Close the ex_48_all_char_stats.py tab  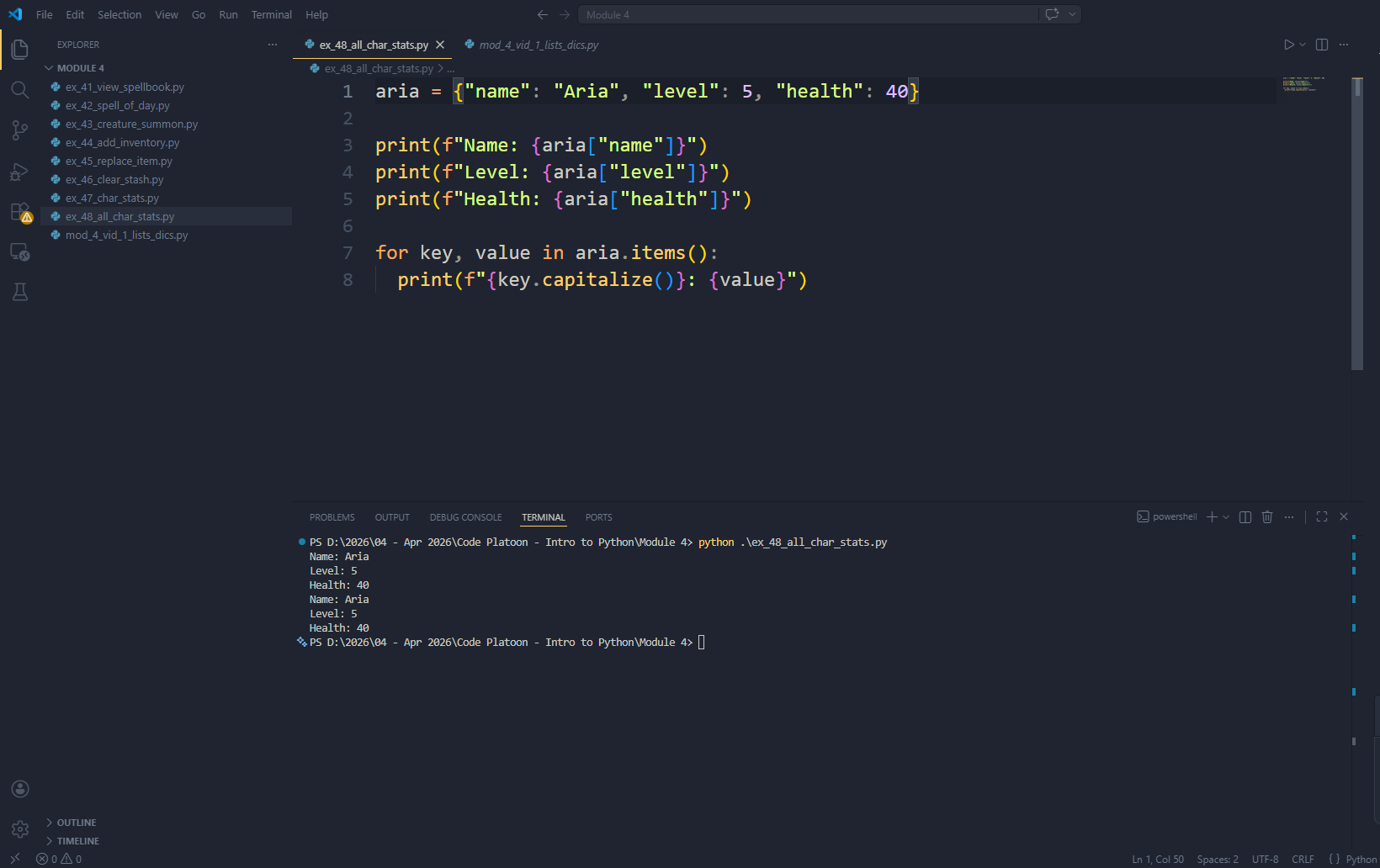tap(440, 45)
